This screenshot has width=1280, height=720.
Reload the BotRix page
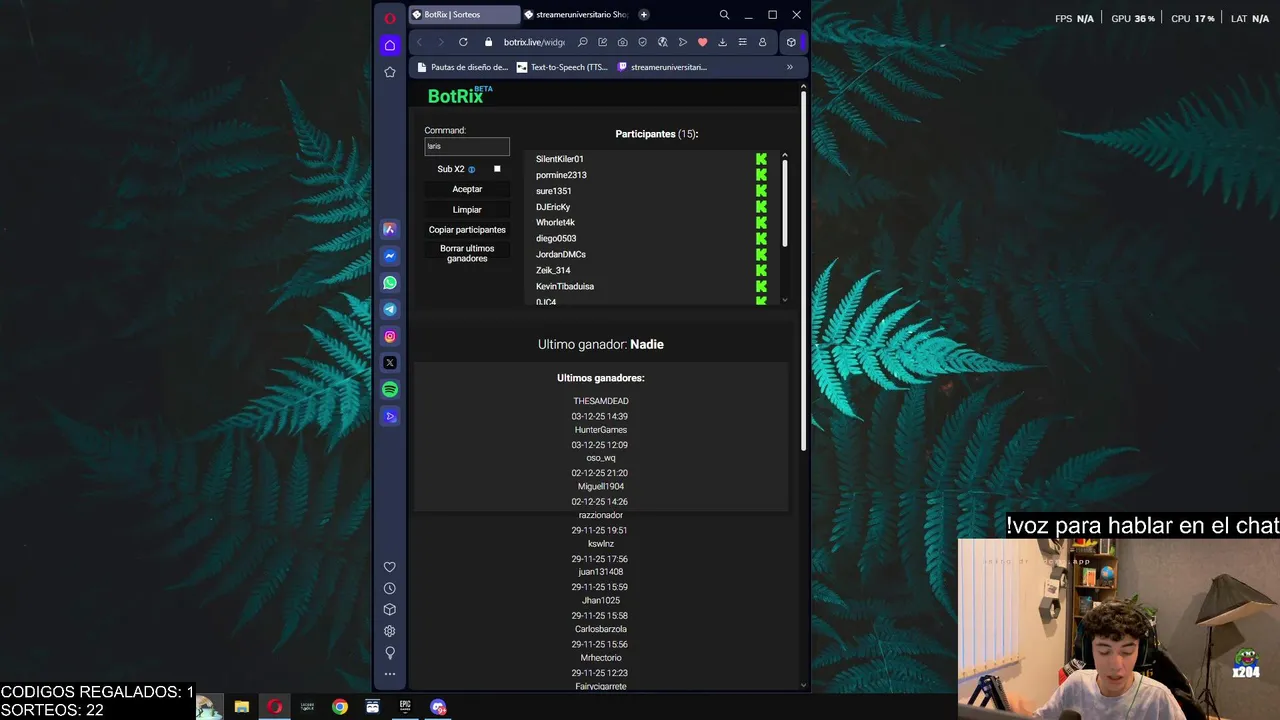pos(463,42)
